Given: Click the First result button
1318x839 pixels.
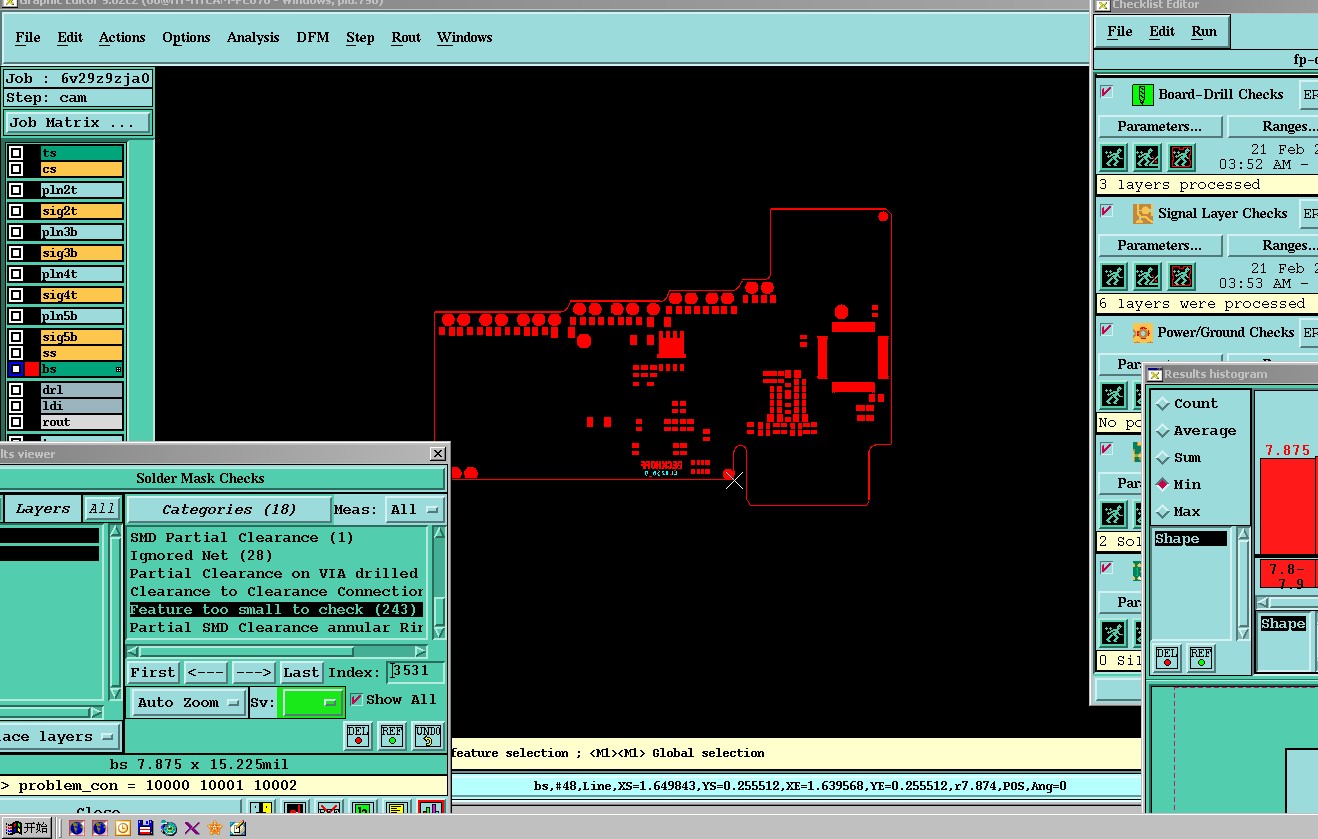Looking at the screenshot, I should coord(153,673).
